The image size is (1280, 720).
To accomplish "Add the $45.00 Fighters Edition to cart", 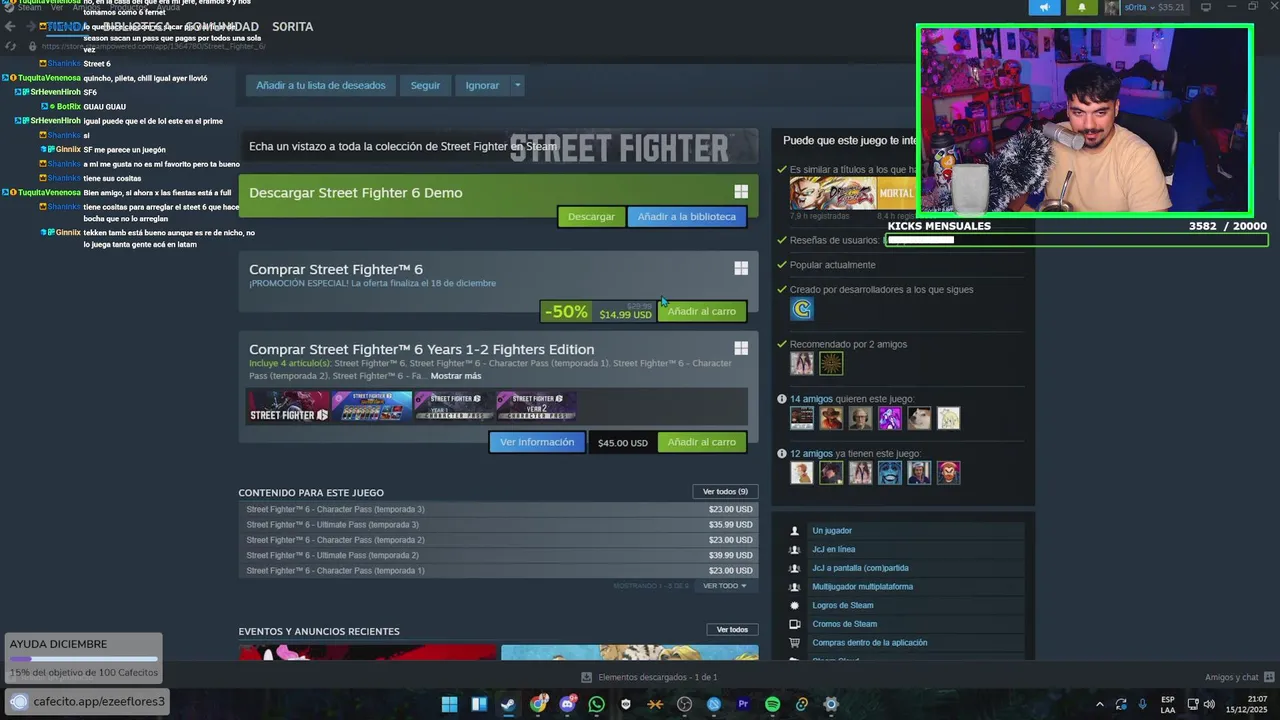I will coord(702,442).
